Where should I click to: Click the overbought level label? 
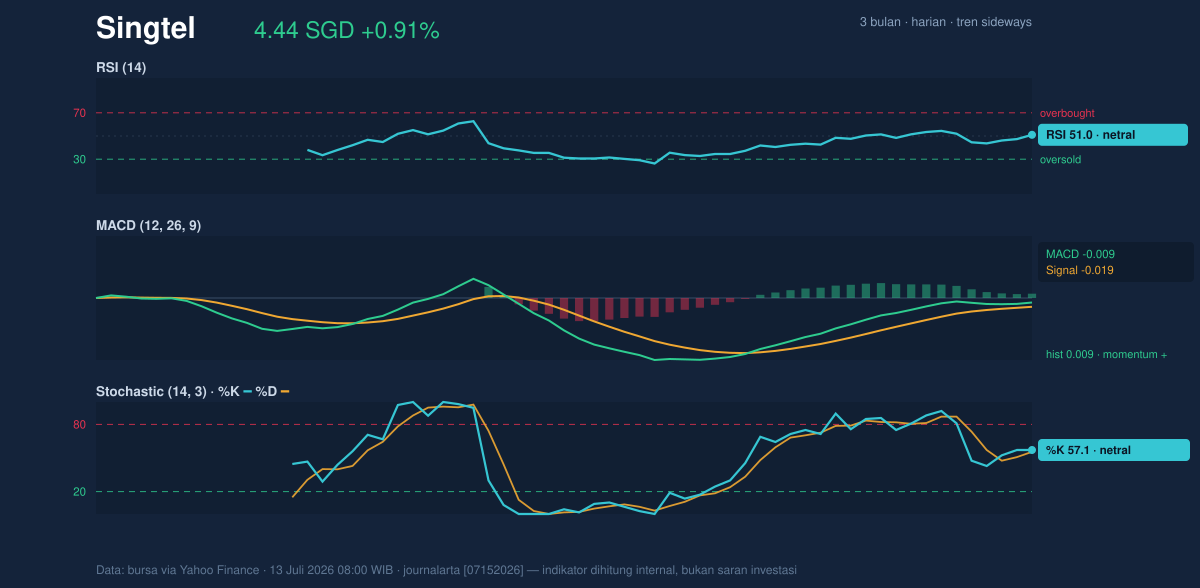coord(1067,113)
